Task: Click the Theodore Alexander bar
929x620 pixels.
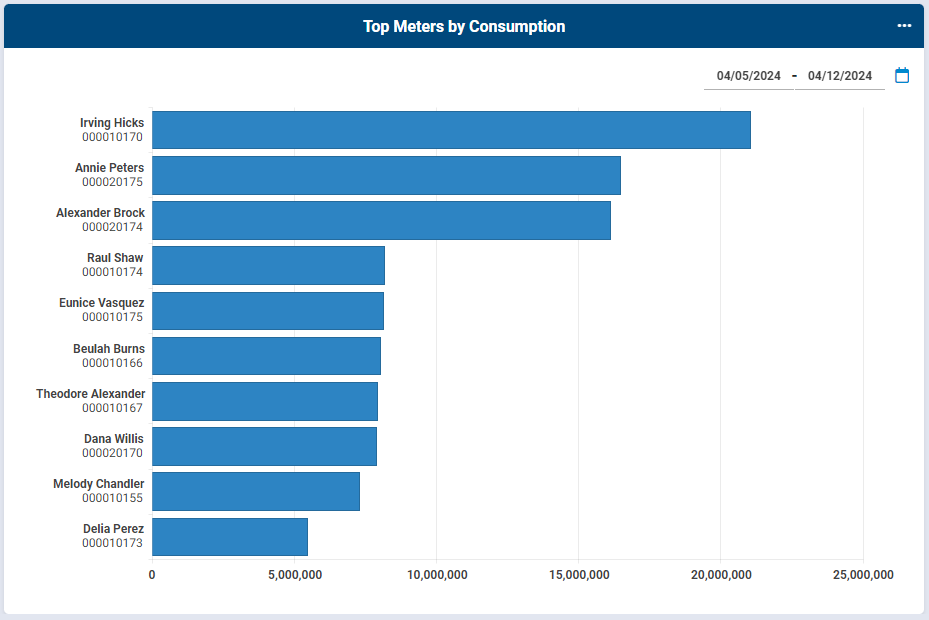Action: 264,401
